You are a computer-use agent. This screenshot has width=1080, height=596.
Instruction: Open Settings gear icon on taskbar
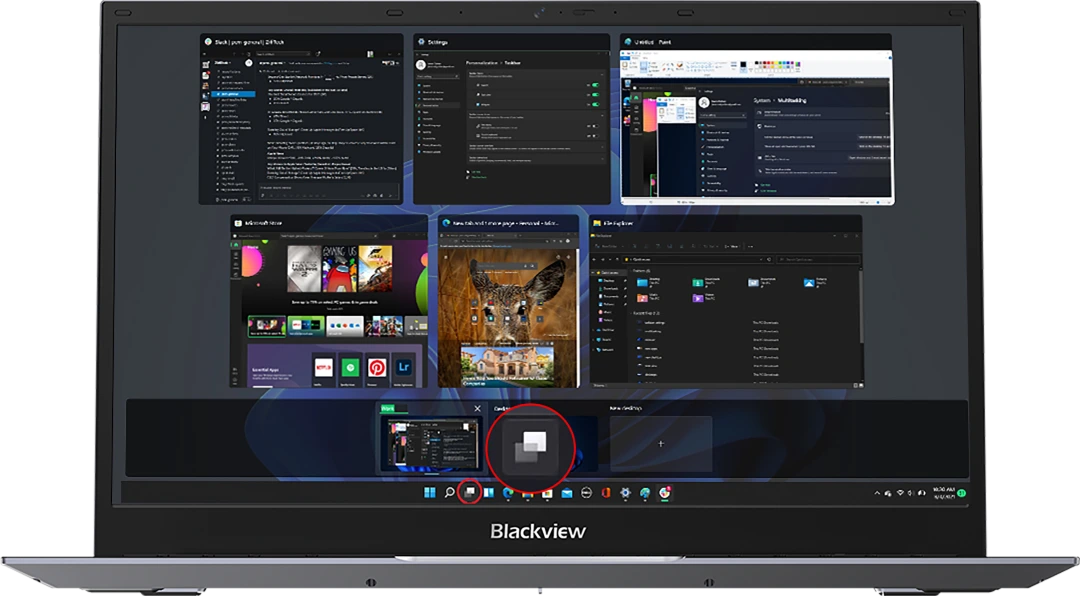tap(625, 493)
